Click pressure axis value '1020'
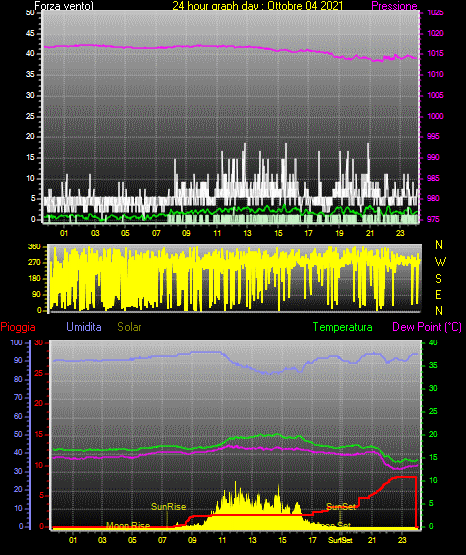 tap(435, 33)
